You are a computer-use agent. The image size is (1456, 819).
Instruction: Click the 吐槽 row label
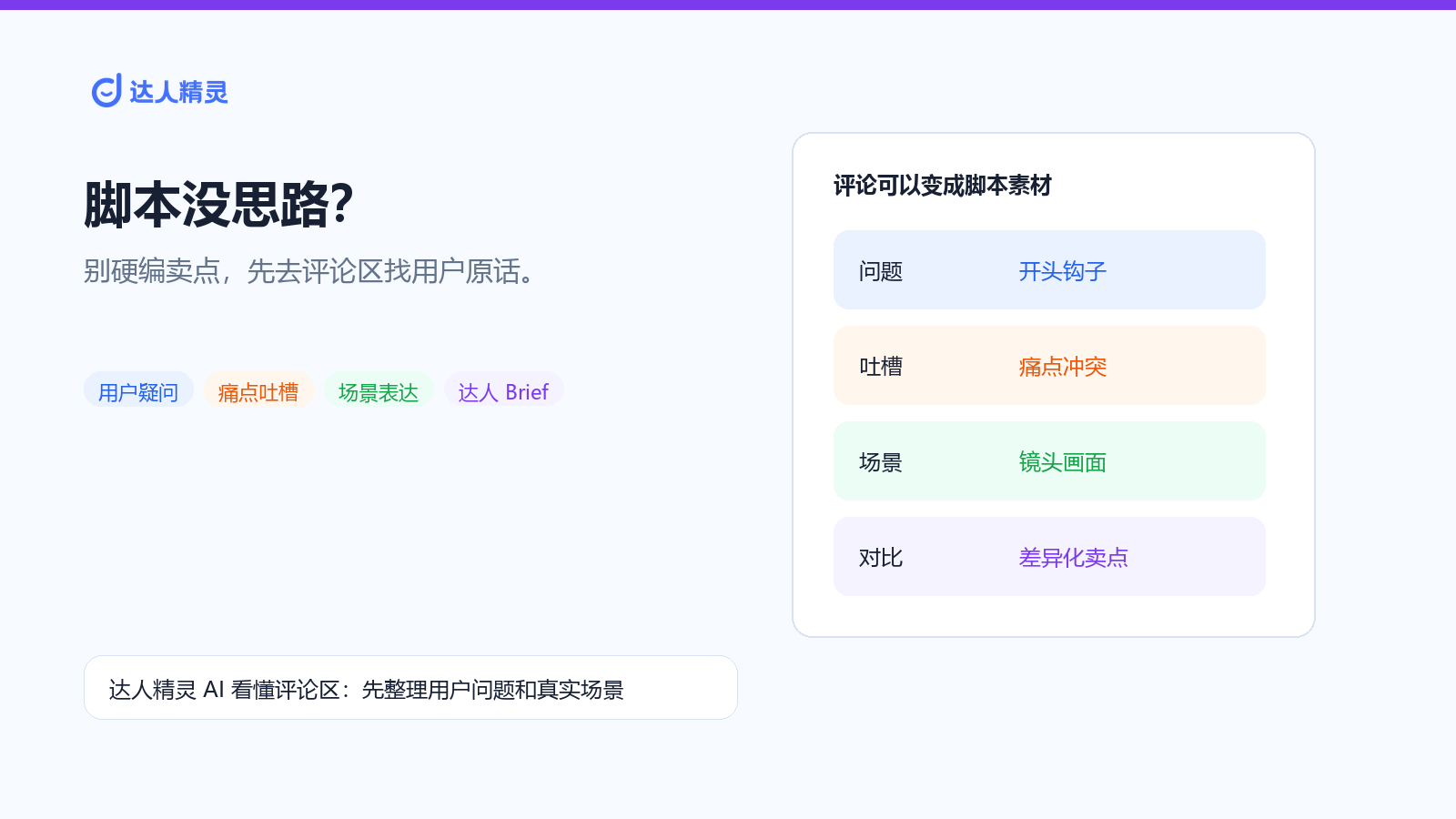tap(881, 367)
